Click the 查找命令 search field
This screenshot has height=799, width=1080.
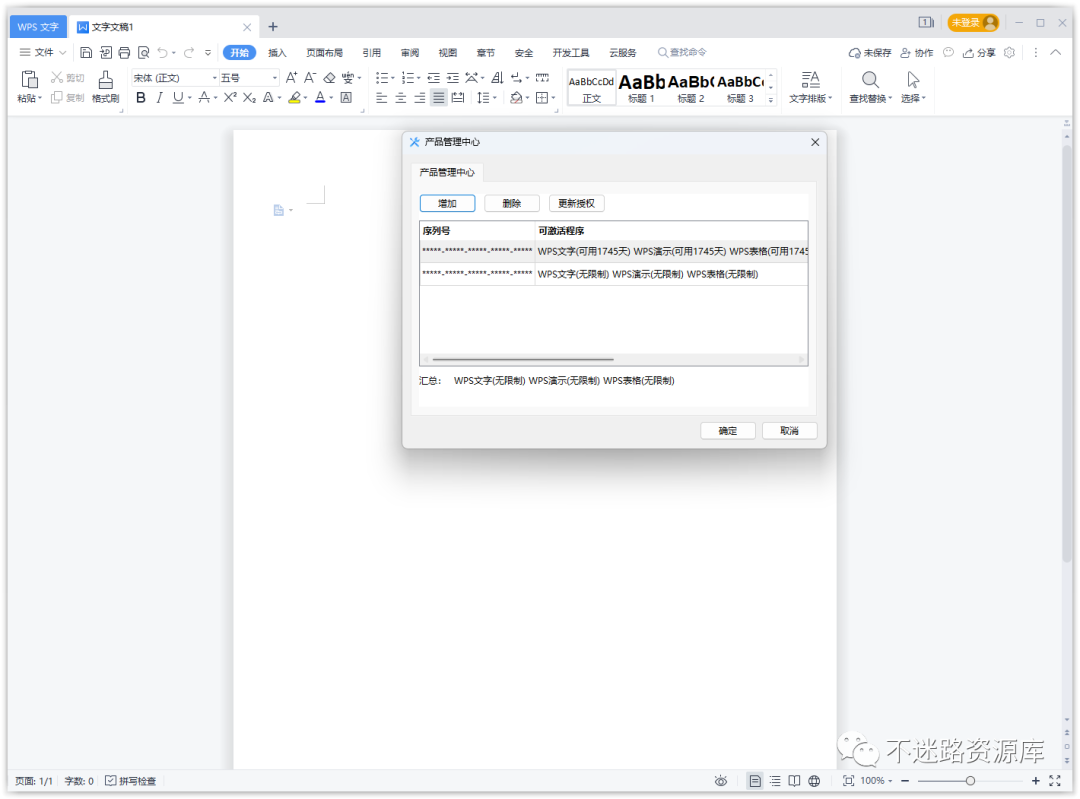tap(682, 52)
